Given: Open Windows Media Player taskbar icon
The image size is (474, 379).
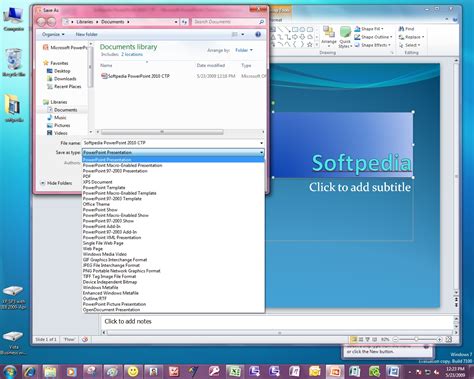Looking at the screenshot, I should pos(71,371).
